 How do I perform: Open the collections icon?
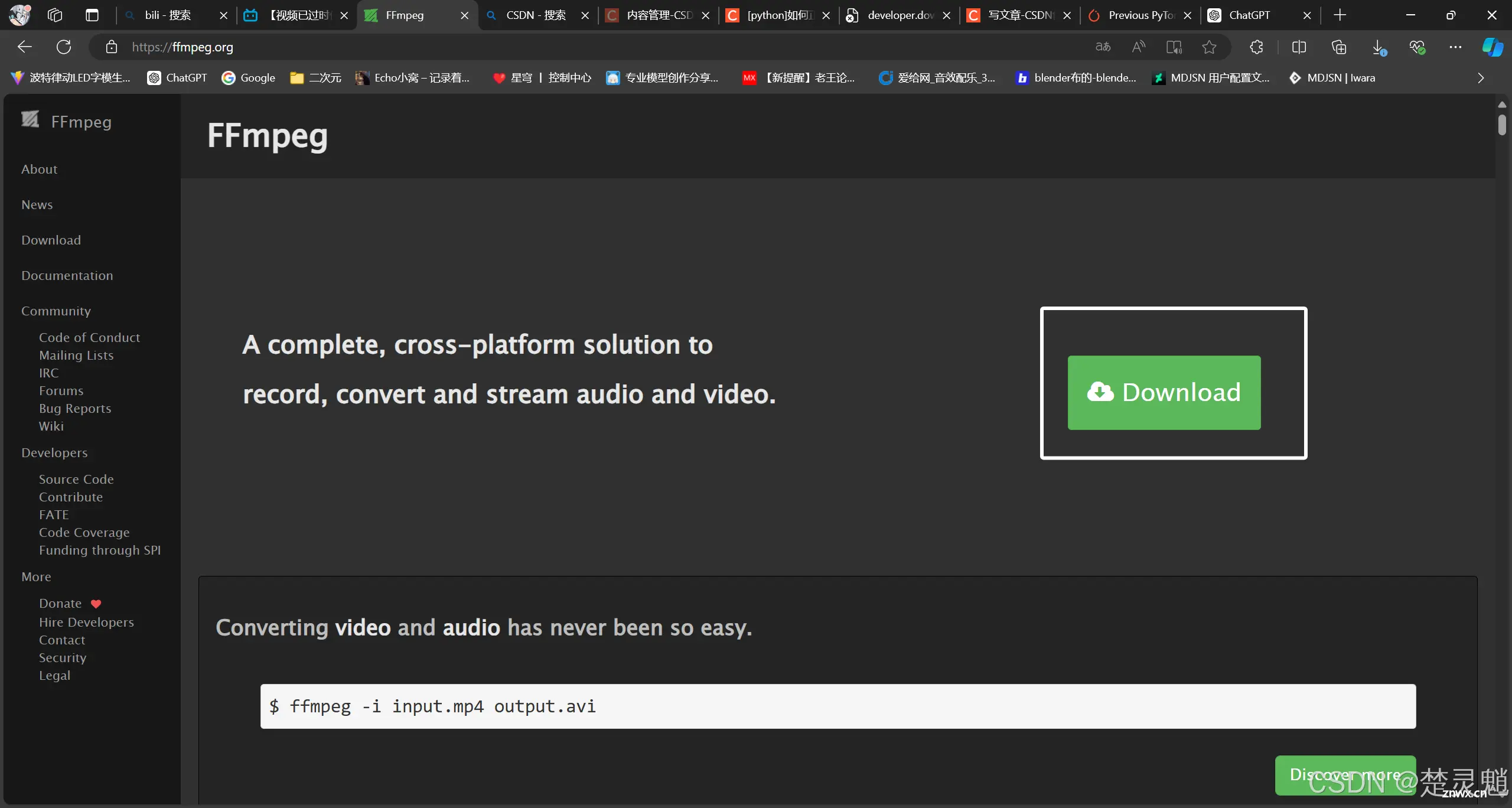pos(1339,47)
